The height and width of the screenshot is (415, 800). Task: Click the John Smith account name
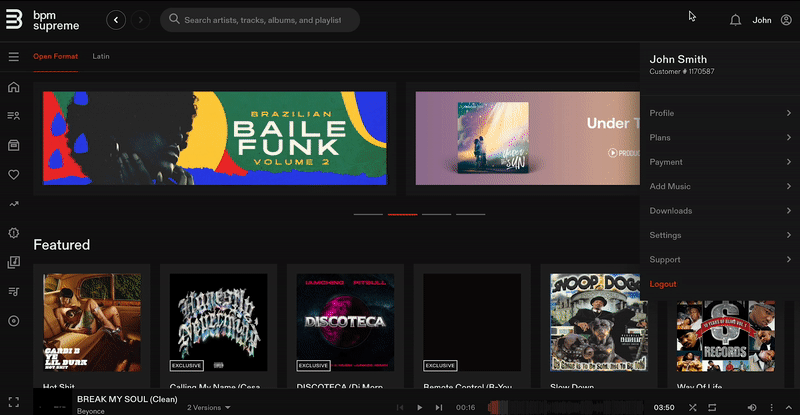point(678,59)
